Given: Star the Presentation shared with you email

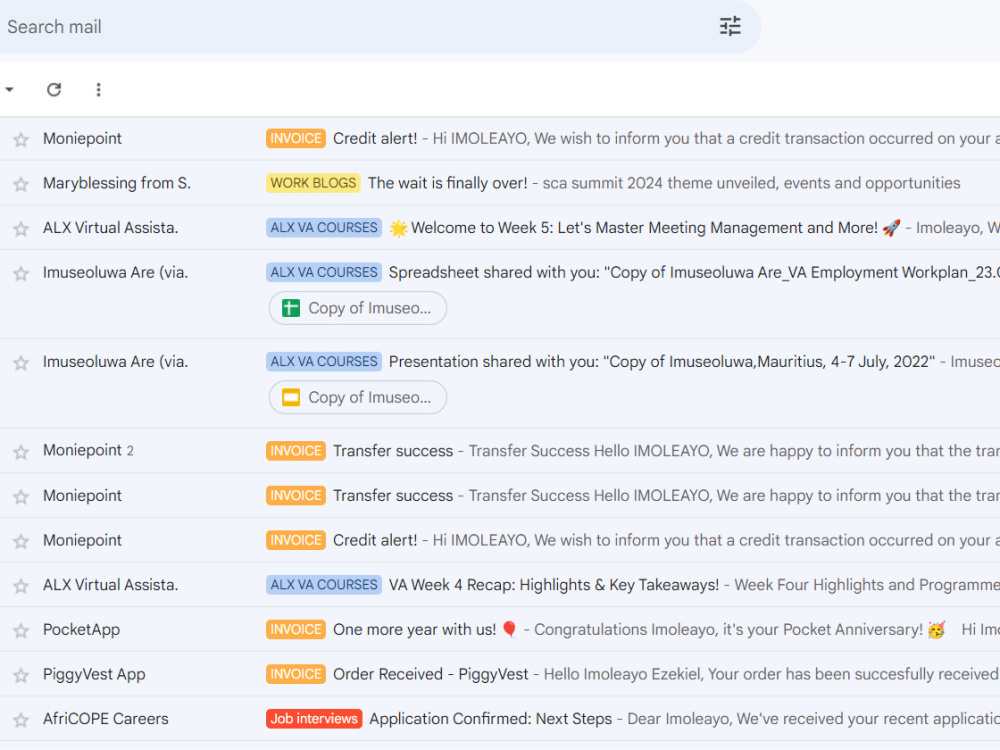Looking at the screenshot, I should click(x=21, y=362).
